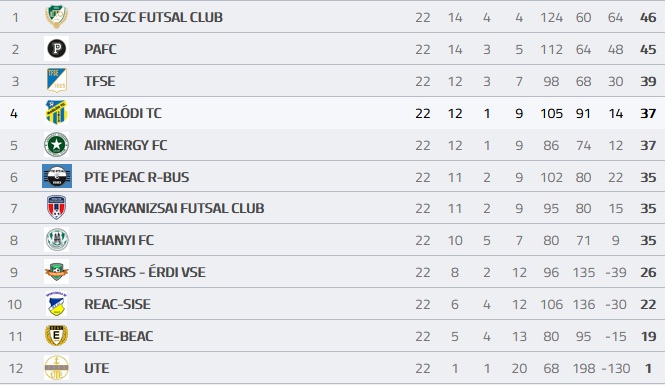Click the Airnergy FC green star logo

(56, 145)
